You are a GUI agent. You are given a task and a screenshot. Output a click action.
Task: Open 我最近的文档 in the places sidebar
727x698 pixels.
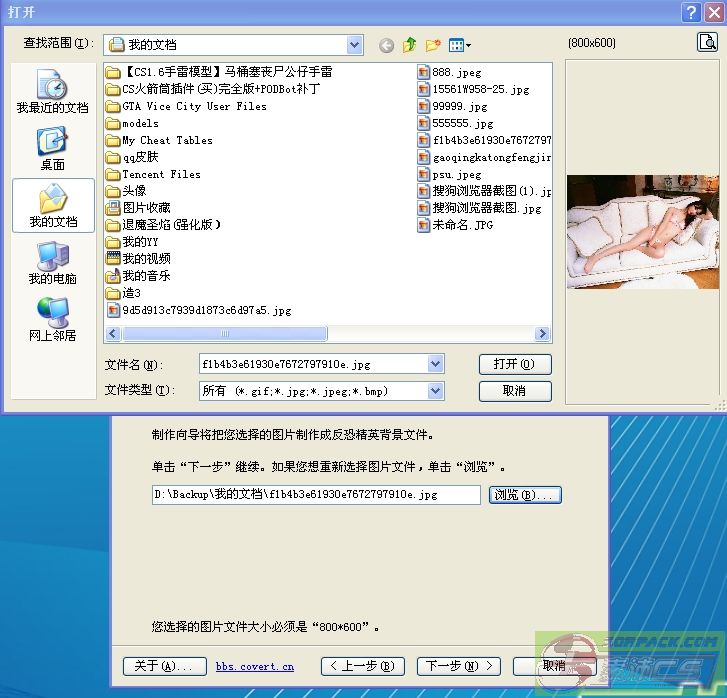point(52,91)
